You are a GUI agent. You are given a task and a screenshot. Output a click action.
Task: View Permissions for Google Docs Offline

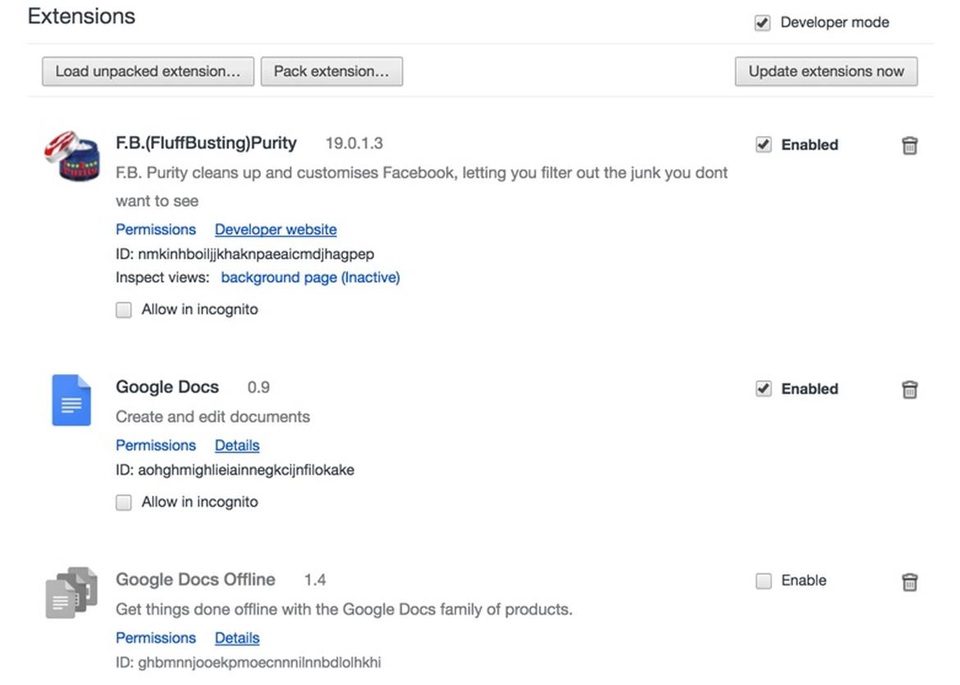[x=156, y=638]
